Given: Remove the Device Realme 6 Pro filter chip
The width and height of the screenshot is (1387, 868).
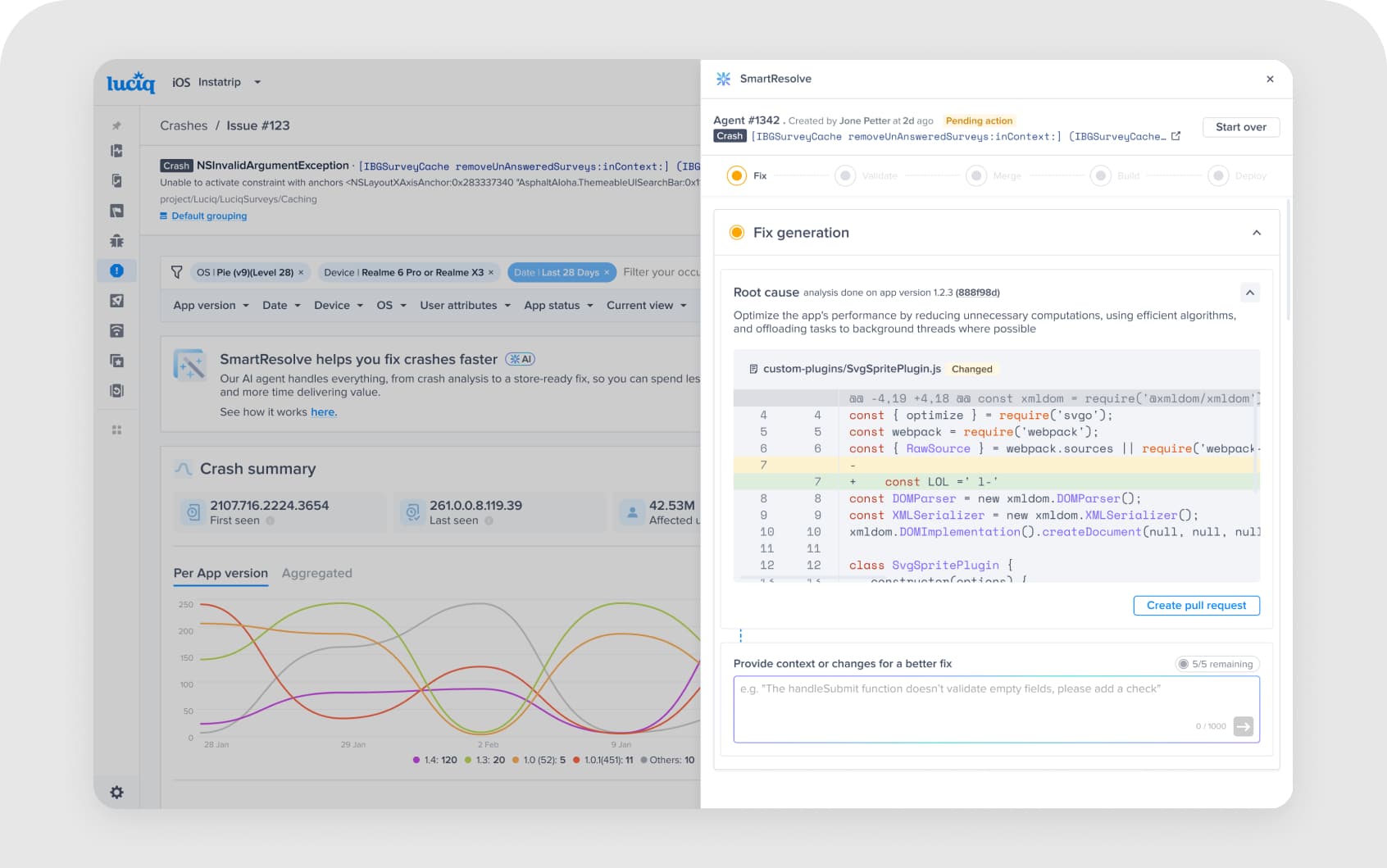Looking at the screenshot, I should point(491,272).
